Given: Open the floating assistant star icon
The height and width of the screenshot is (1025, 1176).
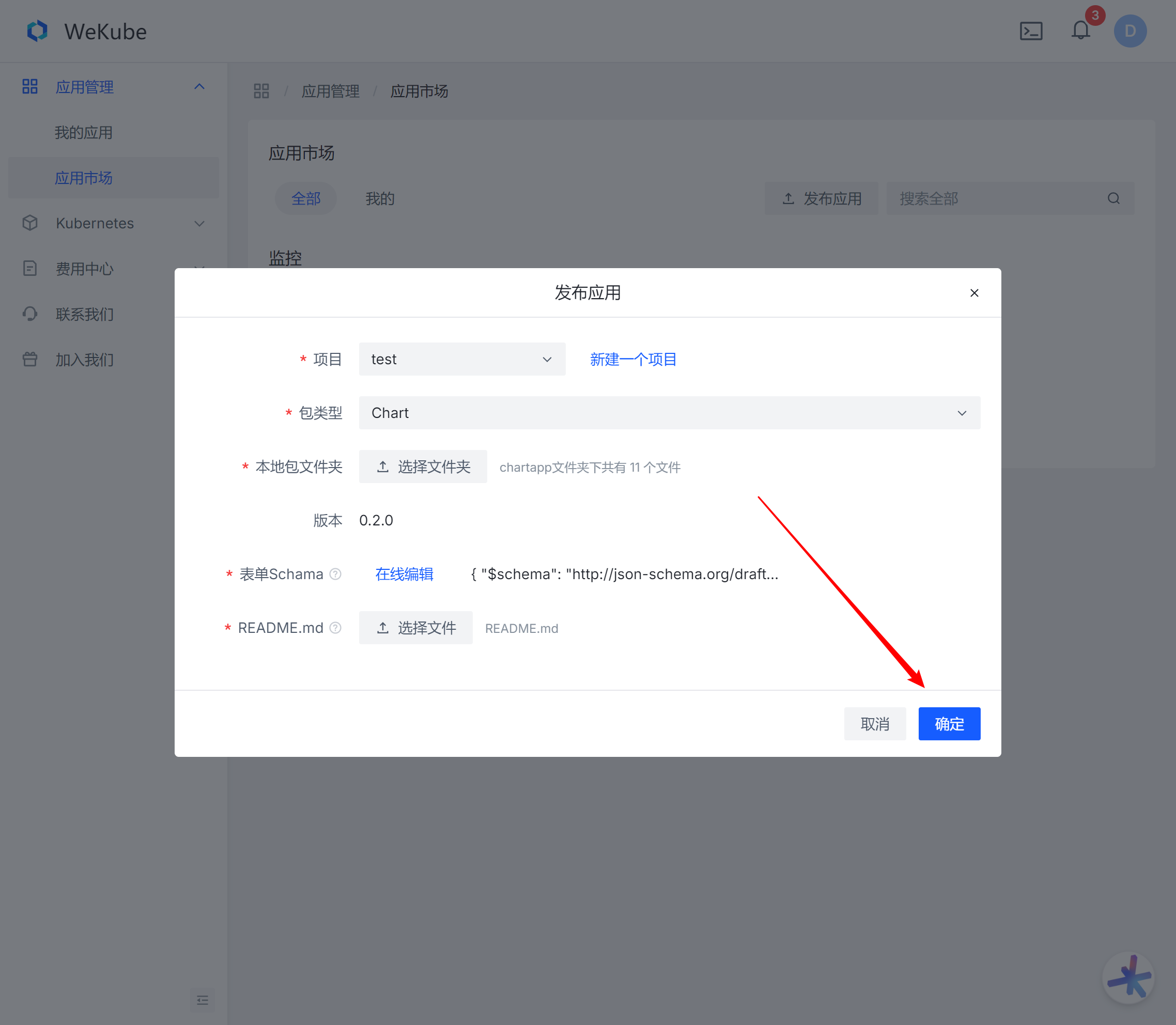Looking at the screenshot, I should point(1128,977).
